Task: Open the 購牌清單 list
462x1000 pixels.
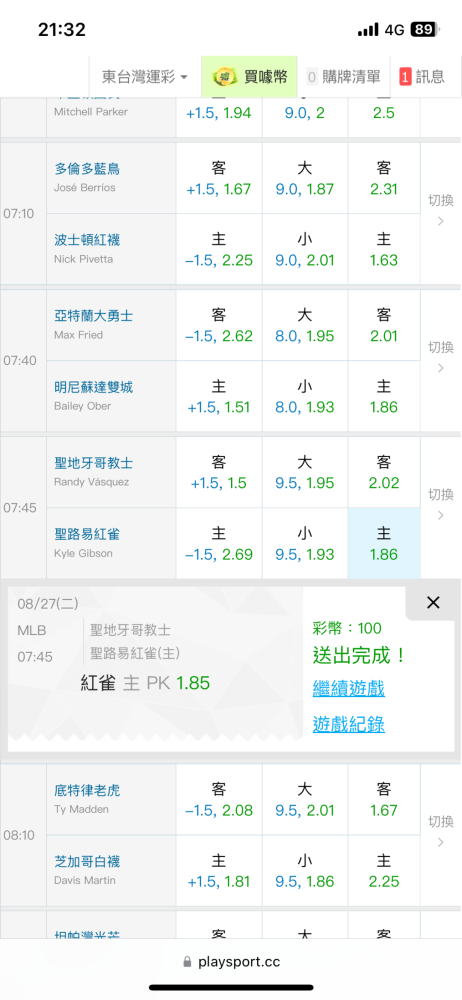Action: 344,77
